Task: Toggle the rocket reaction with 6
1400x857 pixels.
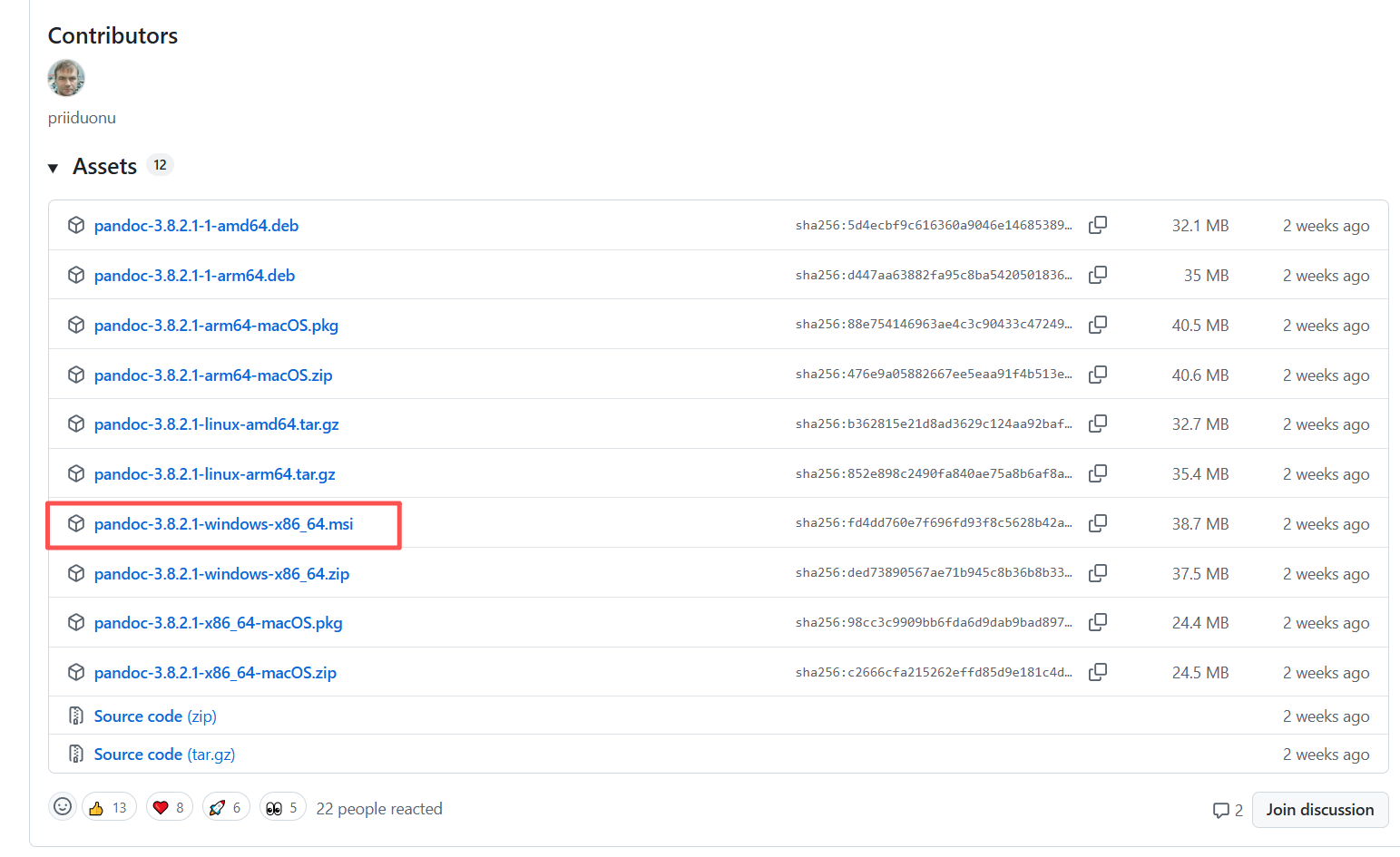Action: pos(225,807)
